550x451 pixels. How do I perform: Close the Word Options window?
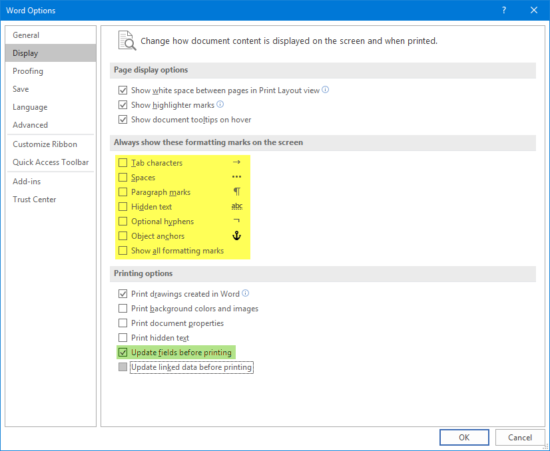[x=534, y=10]
